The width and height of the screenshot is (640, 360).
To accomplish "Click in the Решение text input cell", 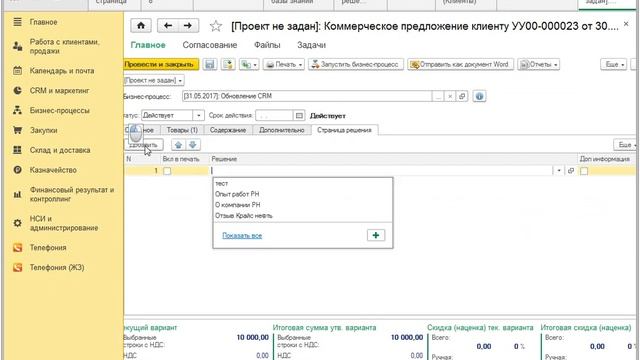I will point(381,171).
